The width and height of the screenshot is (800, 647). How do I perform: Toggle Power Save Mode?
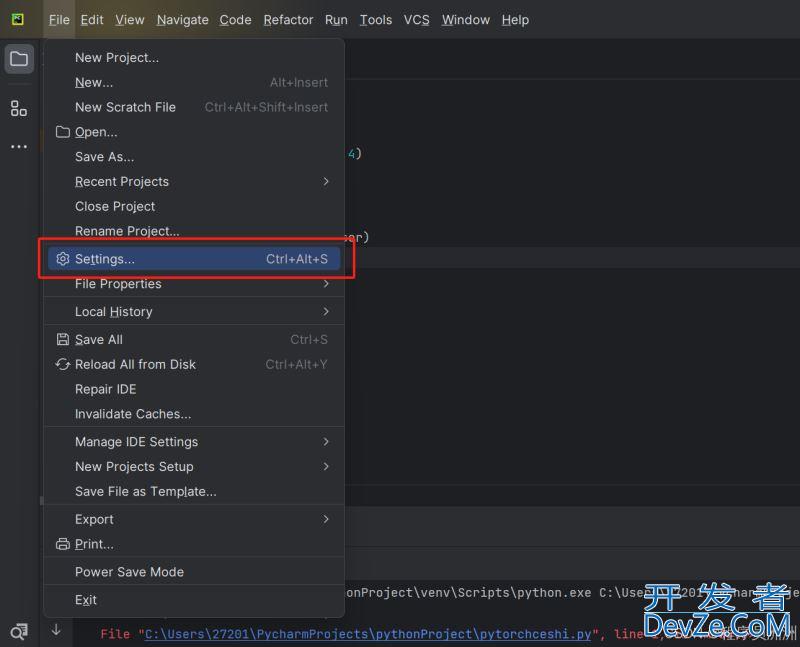pyautogui.click(x=194, y=572)
